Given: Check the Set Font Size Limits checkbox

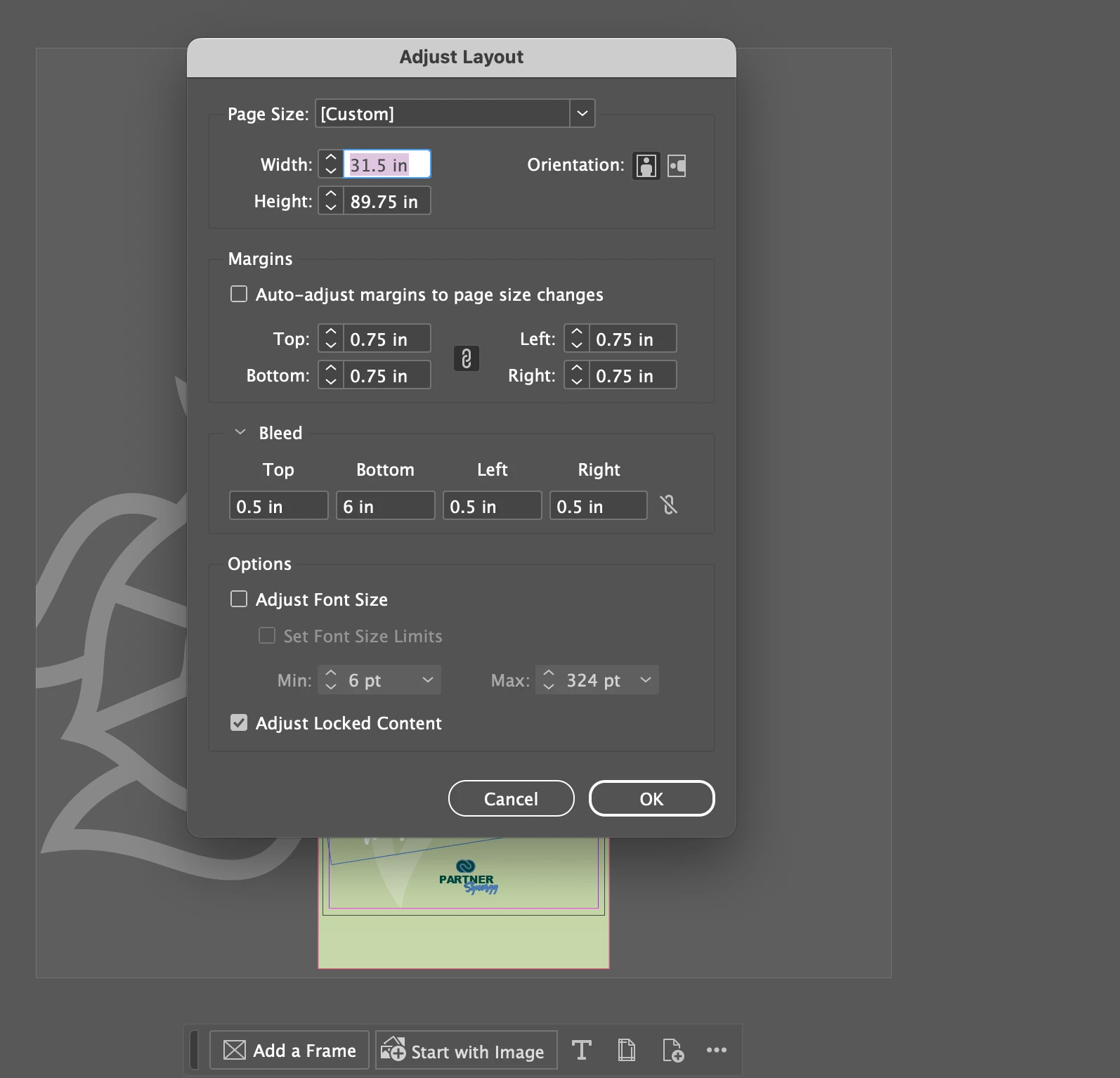Looking at the screenshot, I should [267, 635].
